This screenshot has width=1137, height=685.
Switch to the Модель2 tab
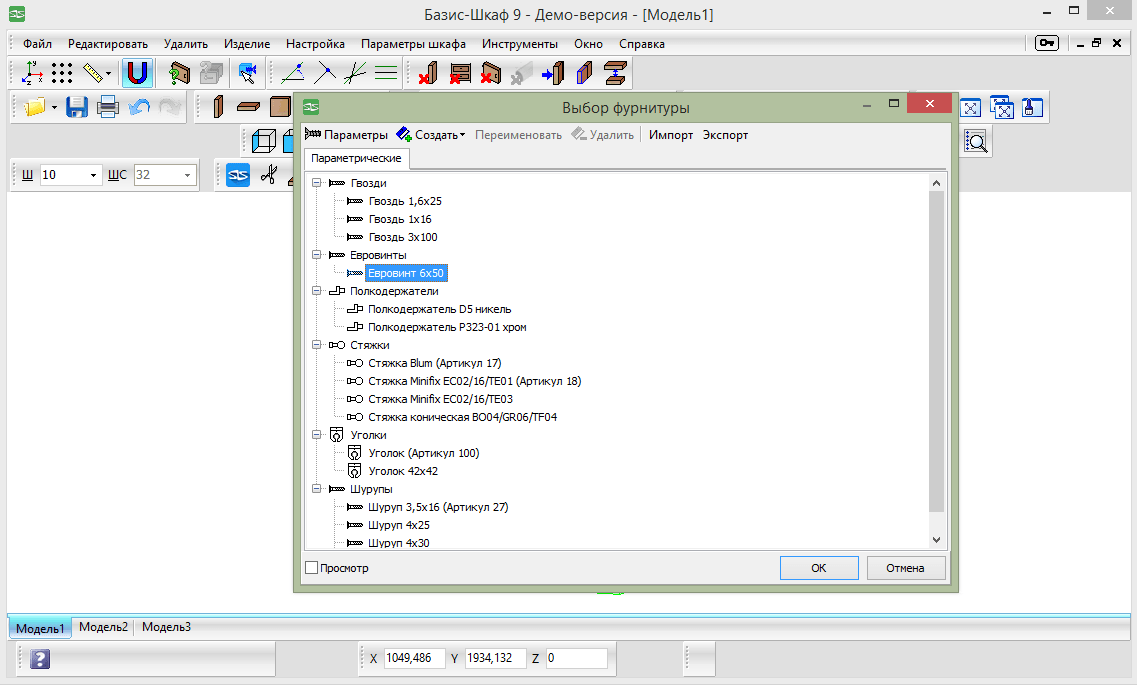[x=103, y=627]
